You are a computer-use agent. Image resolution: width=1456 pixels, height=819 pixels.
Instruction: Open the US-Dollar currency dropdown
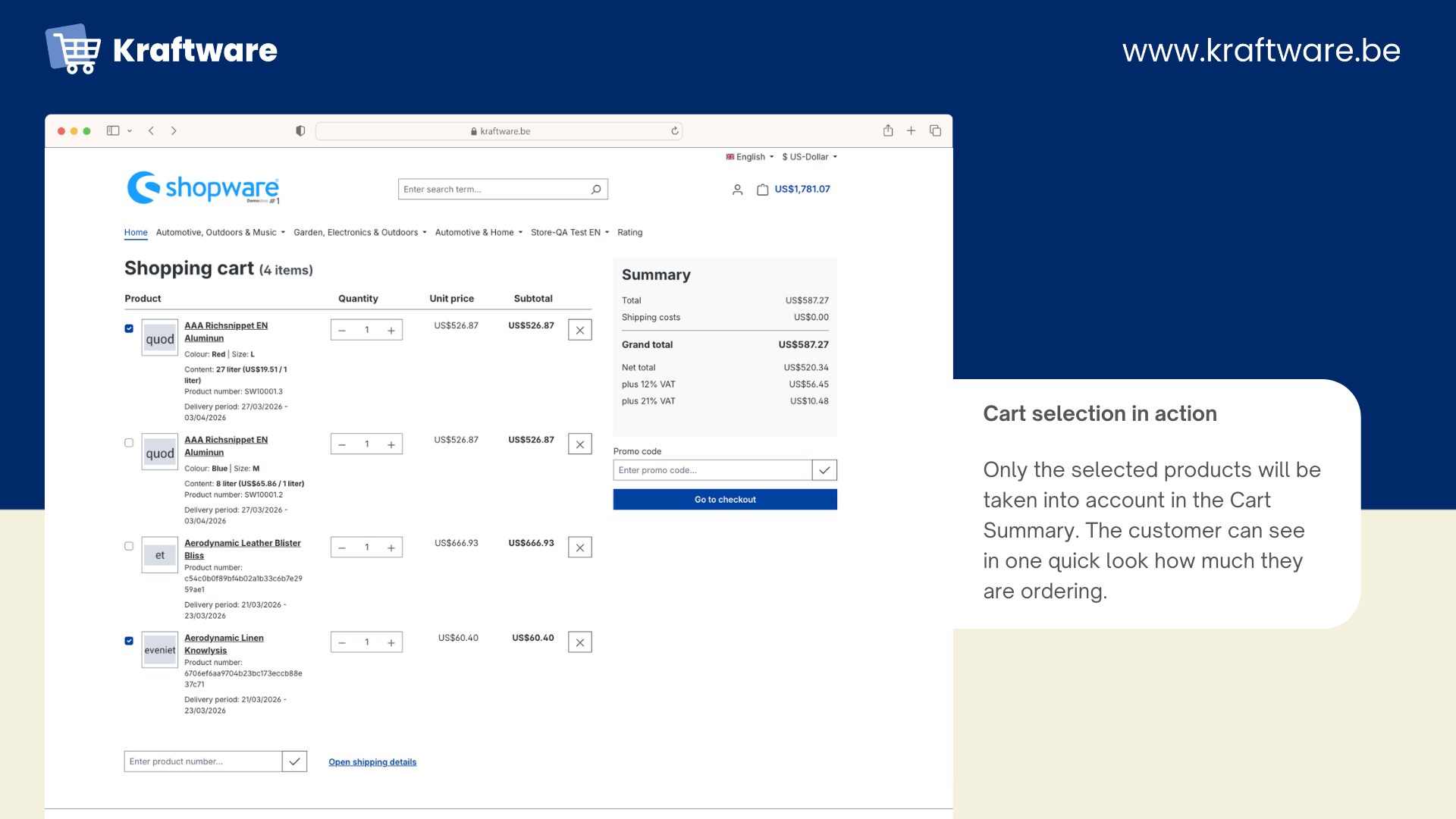809,157
